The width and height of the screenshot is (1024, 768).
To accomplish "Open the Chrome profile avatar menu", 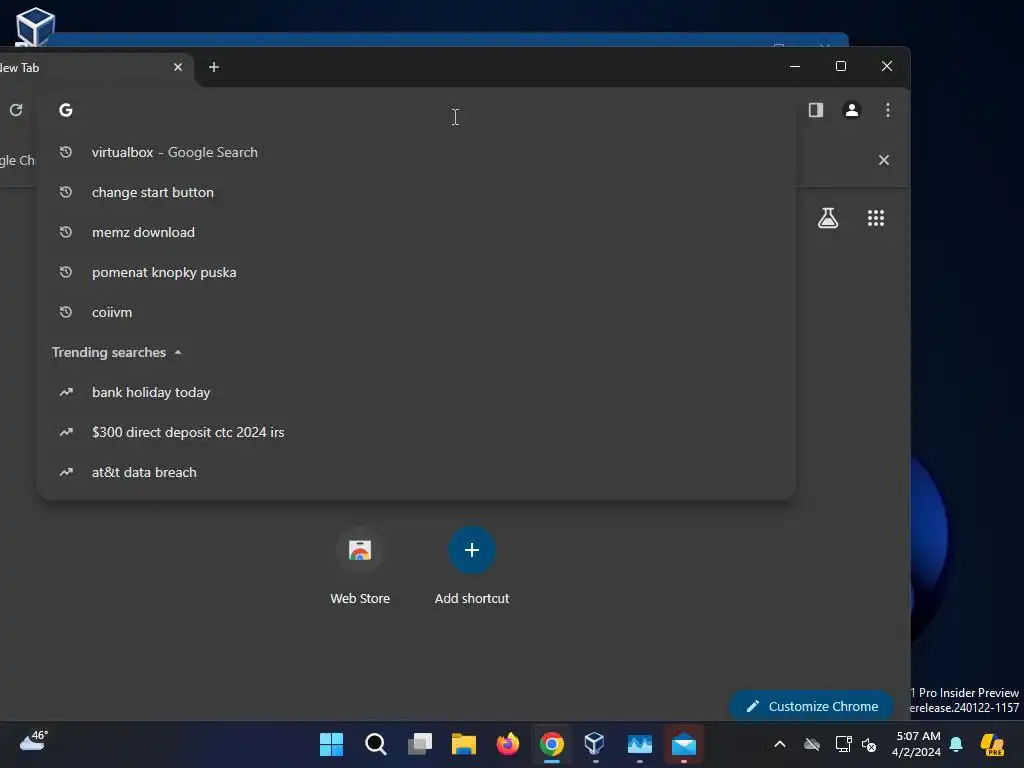I will (852, 110).
